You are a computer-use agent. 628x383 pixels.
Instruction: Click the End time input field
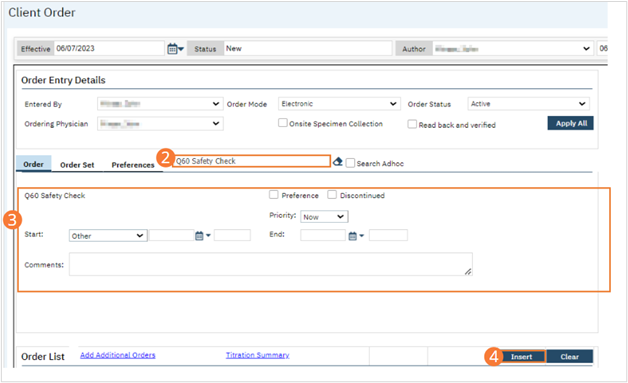pos(388,235)
